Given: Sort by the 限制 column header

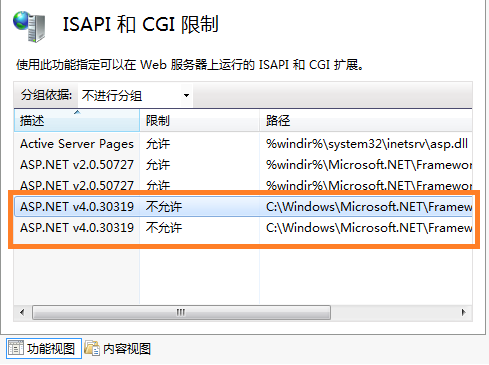Looking at the screenshot, I should [199, 120].
